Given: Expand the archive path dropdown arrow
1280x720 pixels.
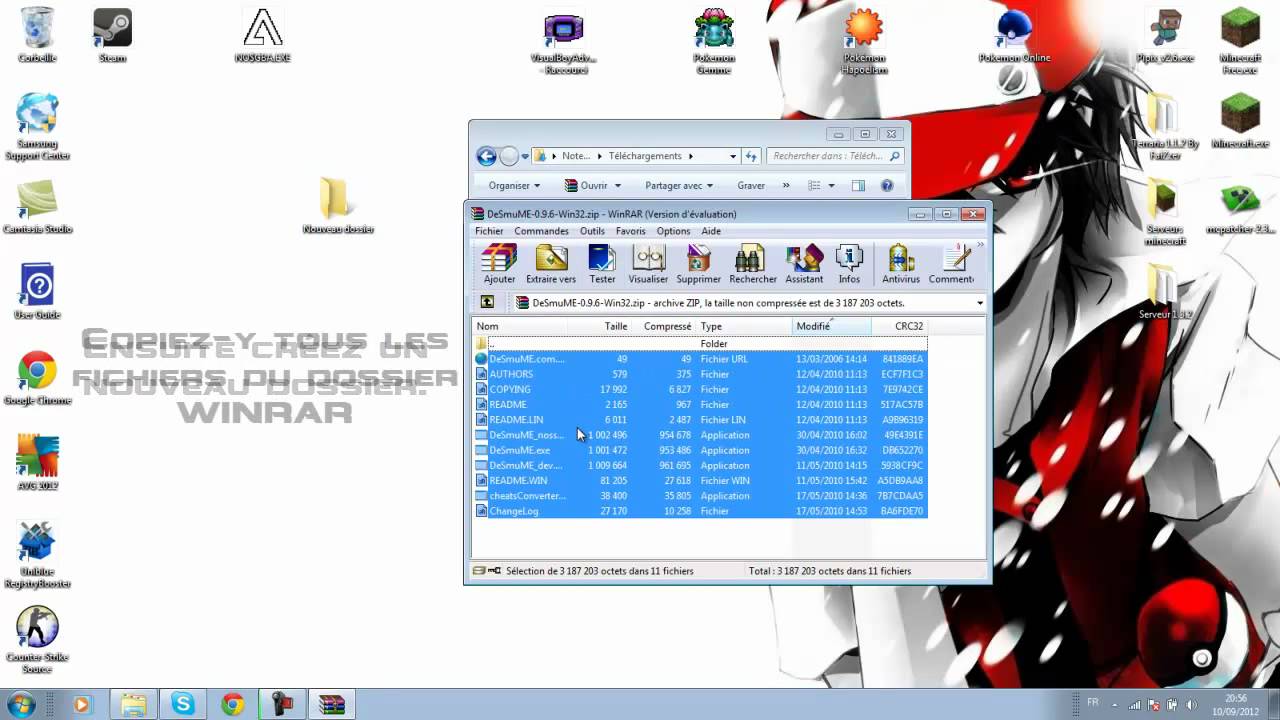Looking at the screenshot, I should [979, 303].
